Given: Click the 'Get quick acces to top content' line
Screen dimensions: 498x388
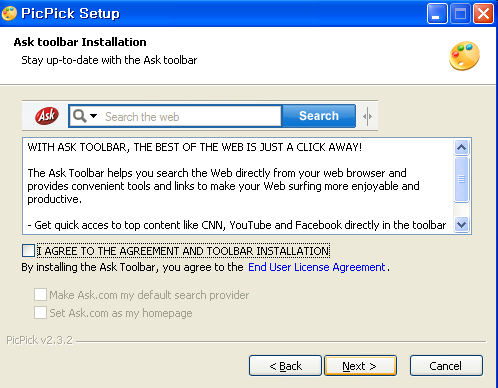Looking at the screenshot, I should tap(237, 225).
